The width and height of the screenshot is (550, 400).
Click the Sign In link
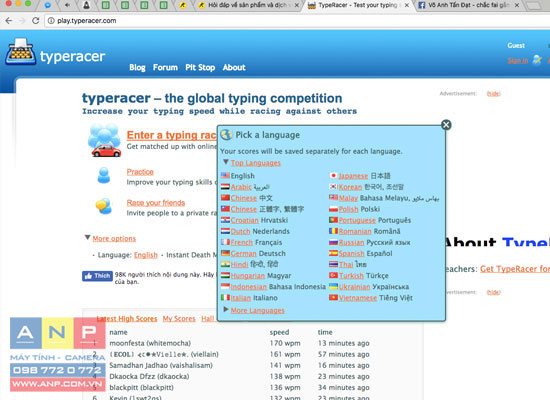(518, 60)
